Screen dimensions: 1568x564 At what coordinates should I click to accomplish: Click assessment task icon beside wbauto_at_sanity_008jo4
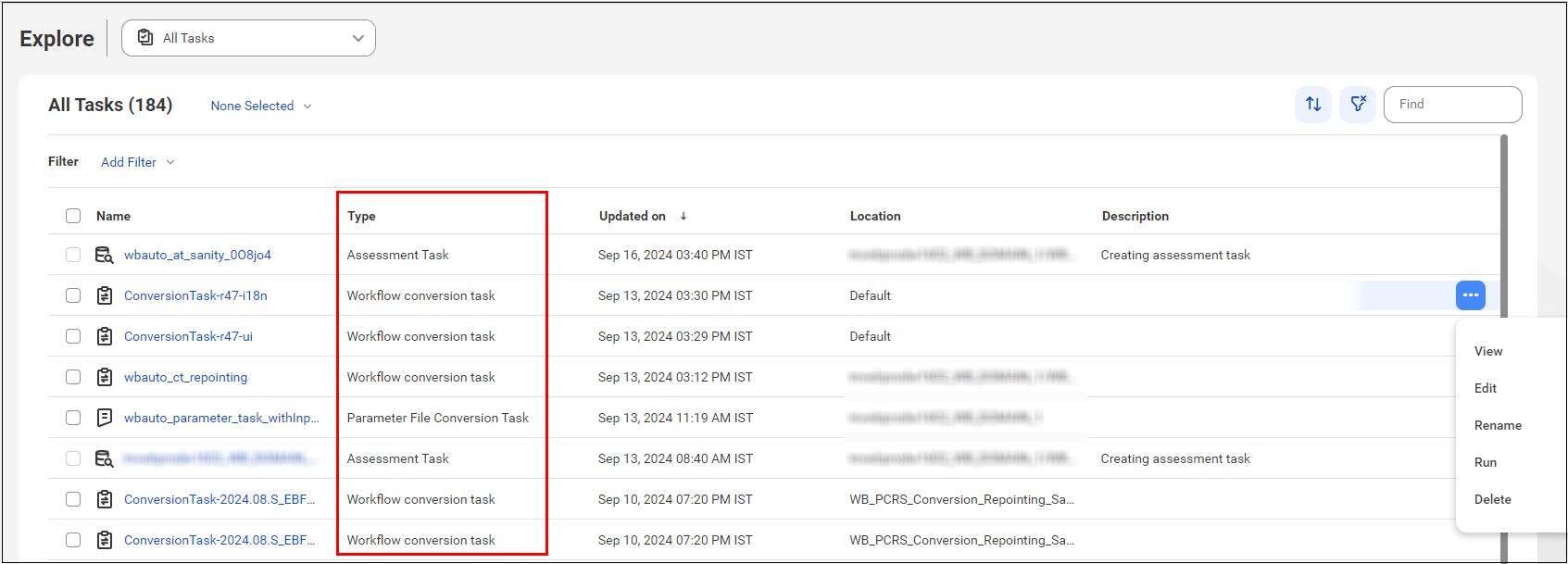click(x=105, y=255)
